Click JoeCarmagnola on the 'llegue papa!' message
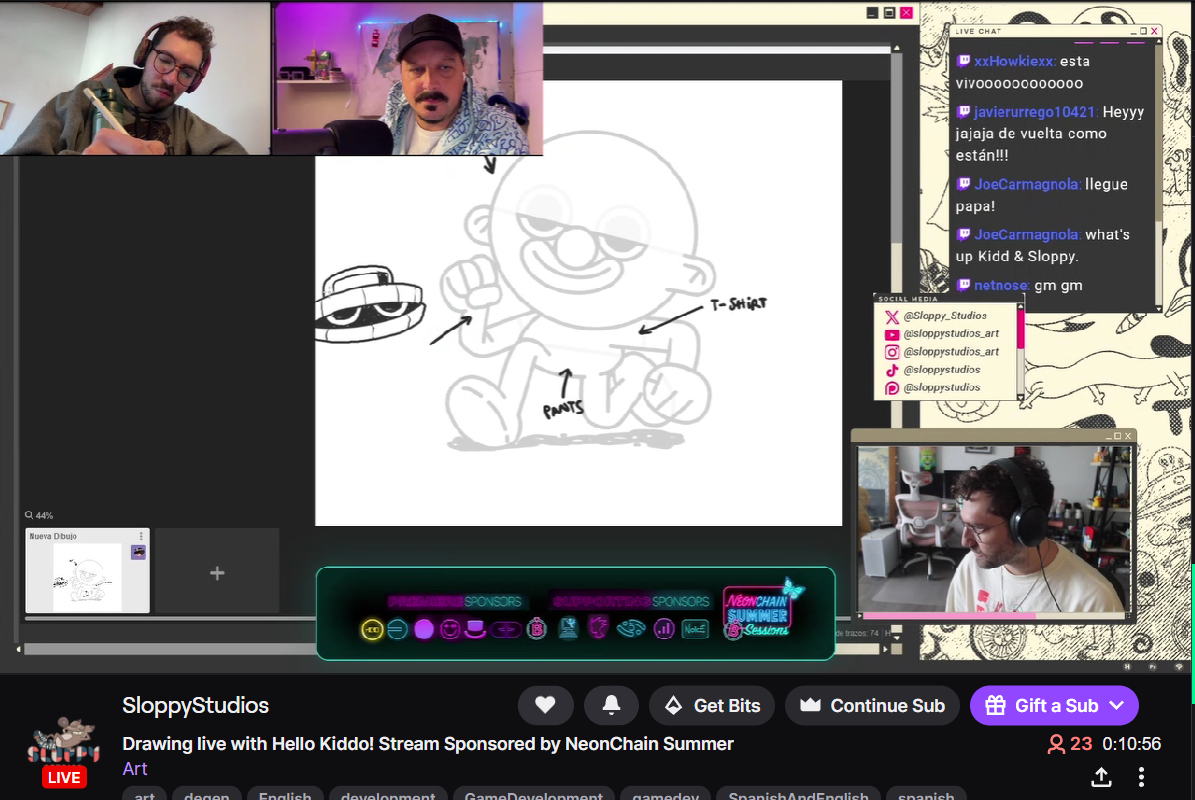 [1026, 184]
